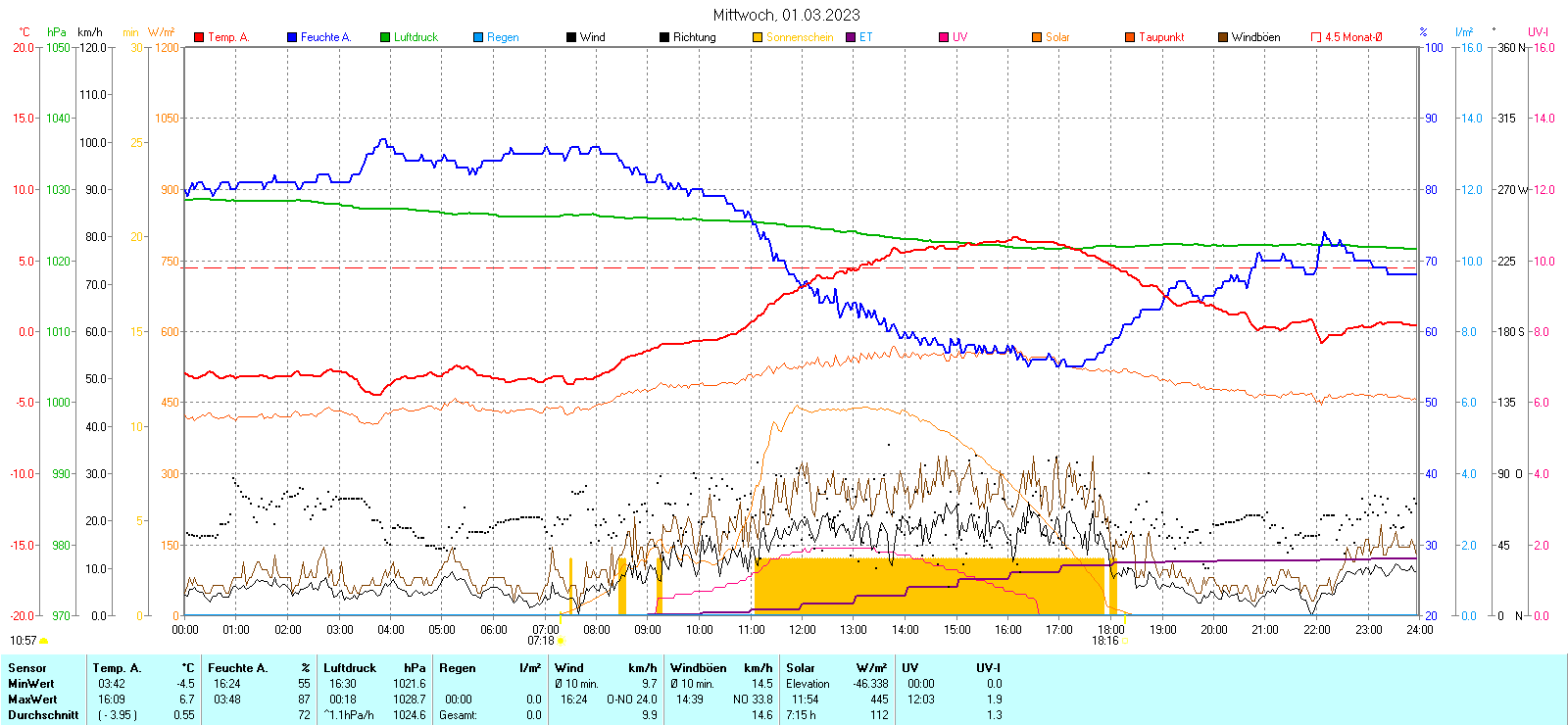The height and width of the screenshot is (725, 1568).
Task: Toggle the magenta UV legend marker
Action: 944,37
